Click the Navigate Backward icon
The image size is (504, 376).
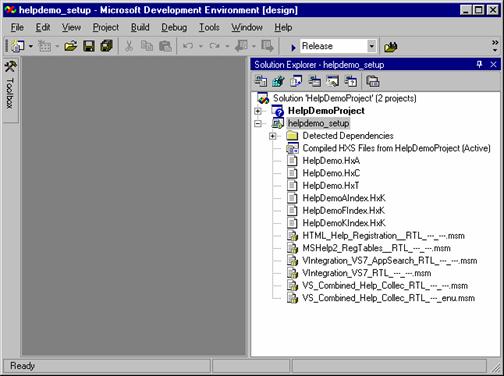pyautogui.click(x=241, y=46)
